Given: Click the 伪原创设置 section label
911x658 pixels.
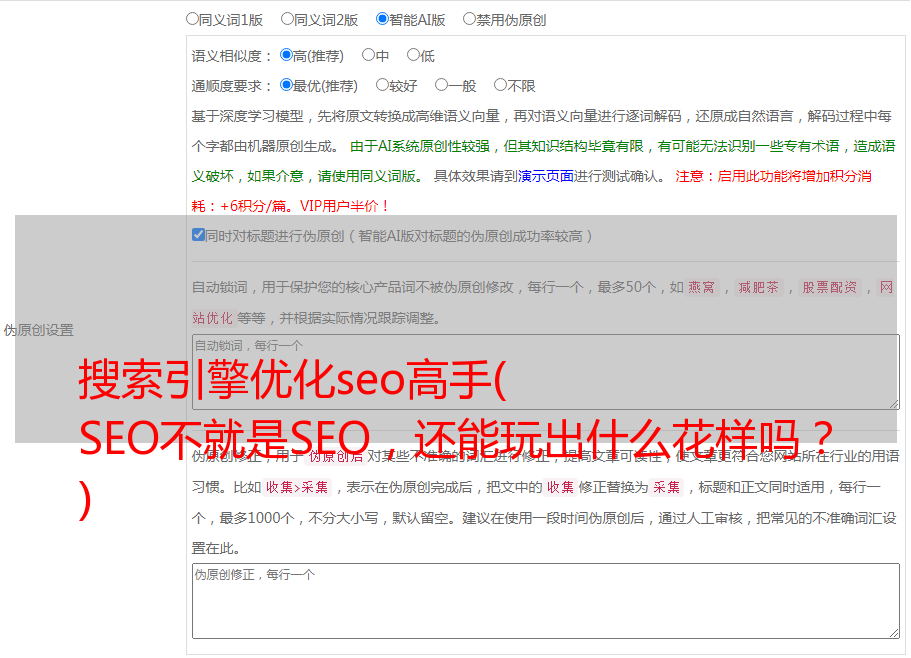Looking at the screenshot, I should tap(39, 330).
